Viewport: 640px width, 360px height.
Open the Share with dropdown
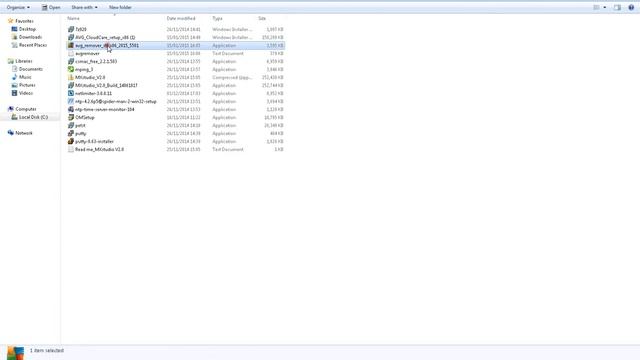[84, 7]
